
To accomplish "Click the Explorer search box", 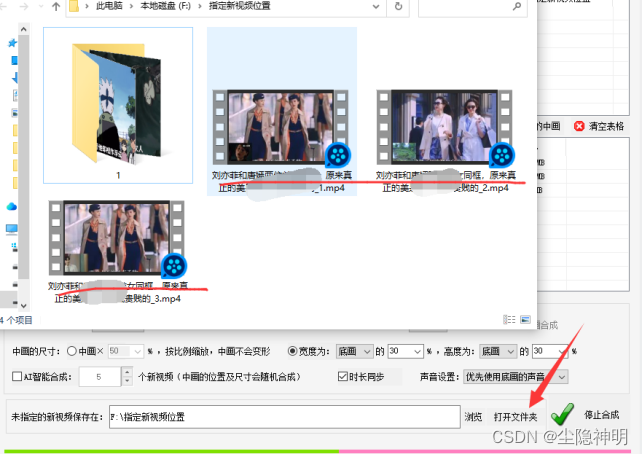I will 472,7.
